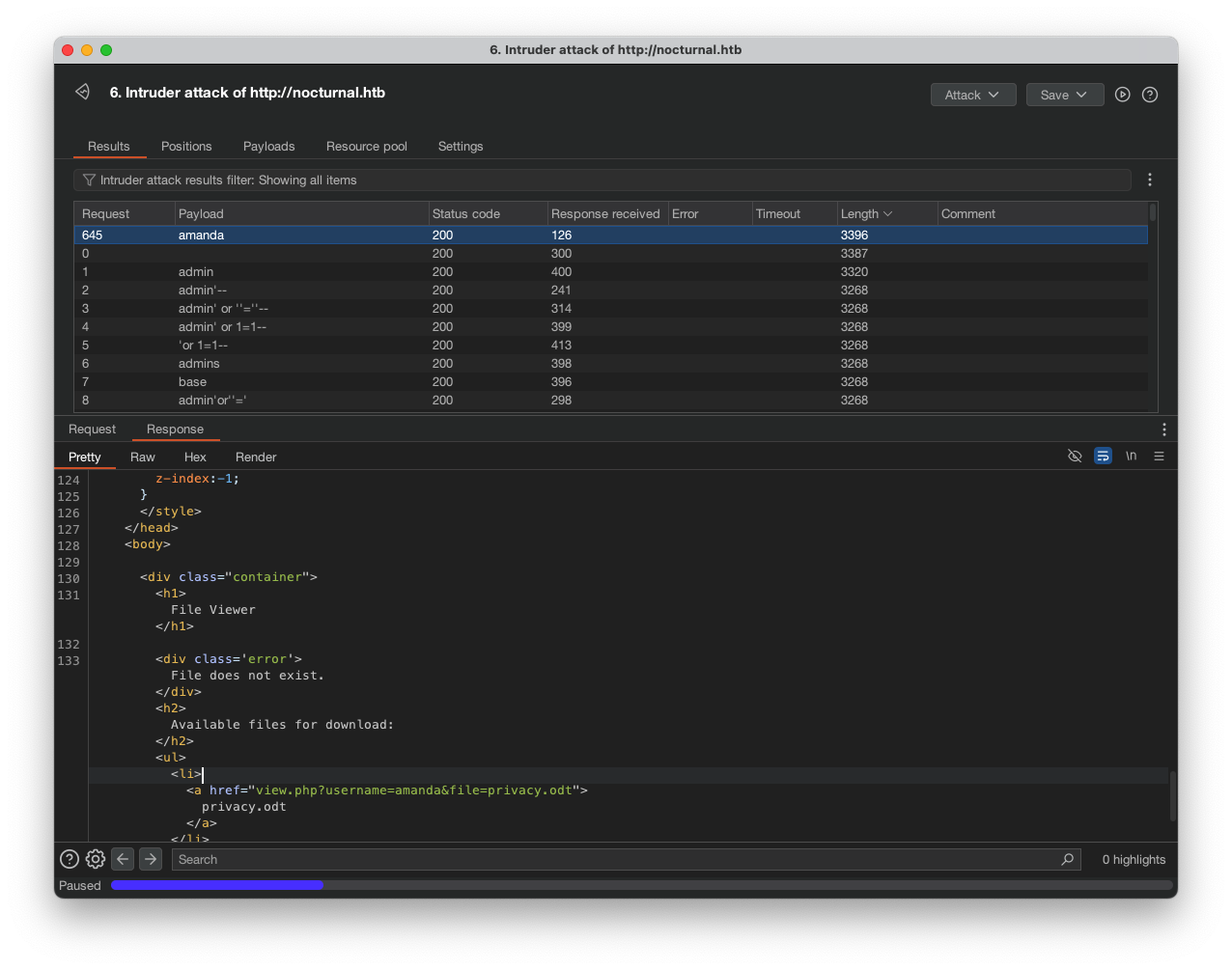
Task: Open the Save dropdown button
Action: click(1065, 95)
